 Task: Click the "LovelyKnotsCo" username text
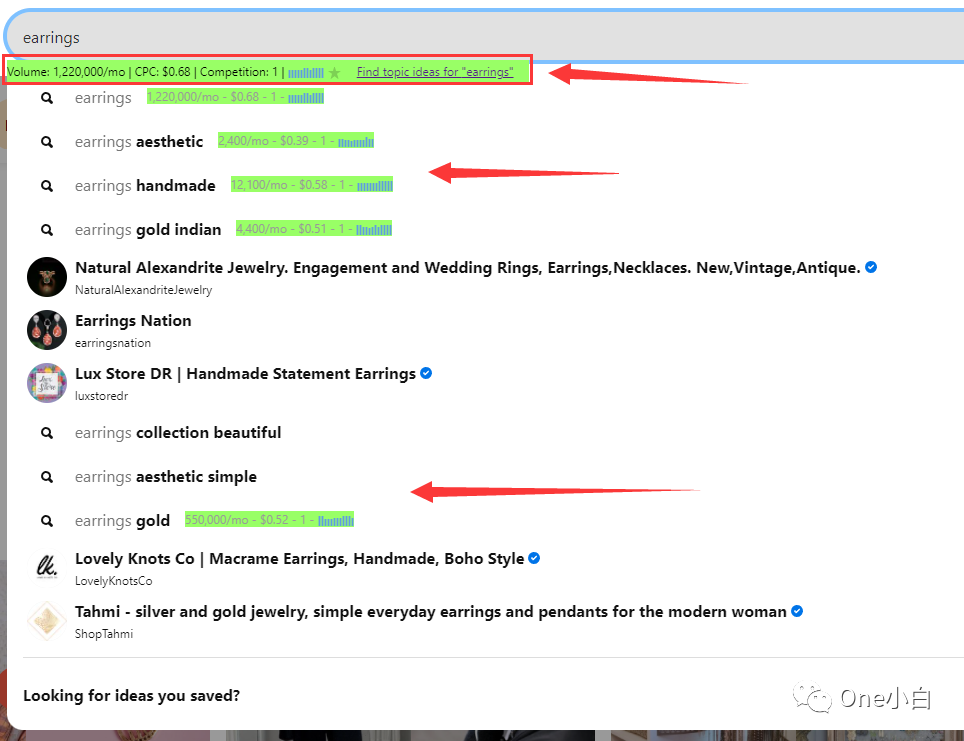[x=113, y=581]
